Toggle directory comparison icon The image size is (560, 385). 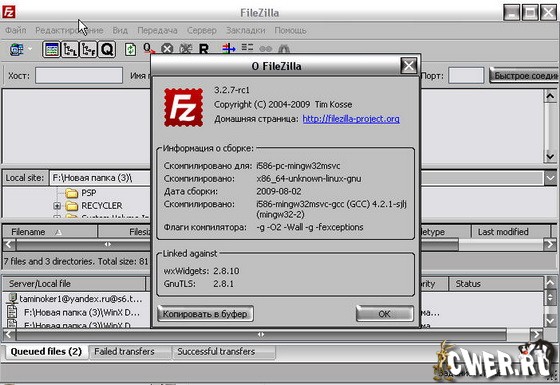coord(247,48)
